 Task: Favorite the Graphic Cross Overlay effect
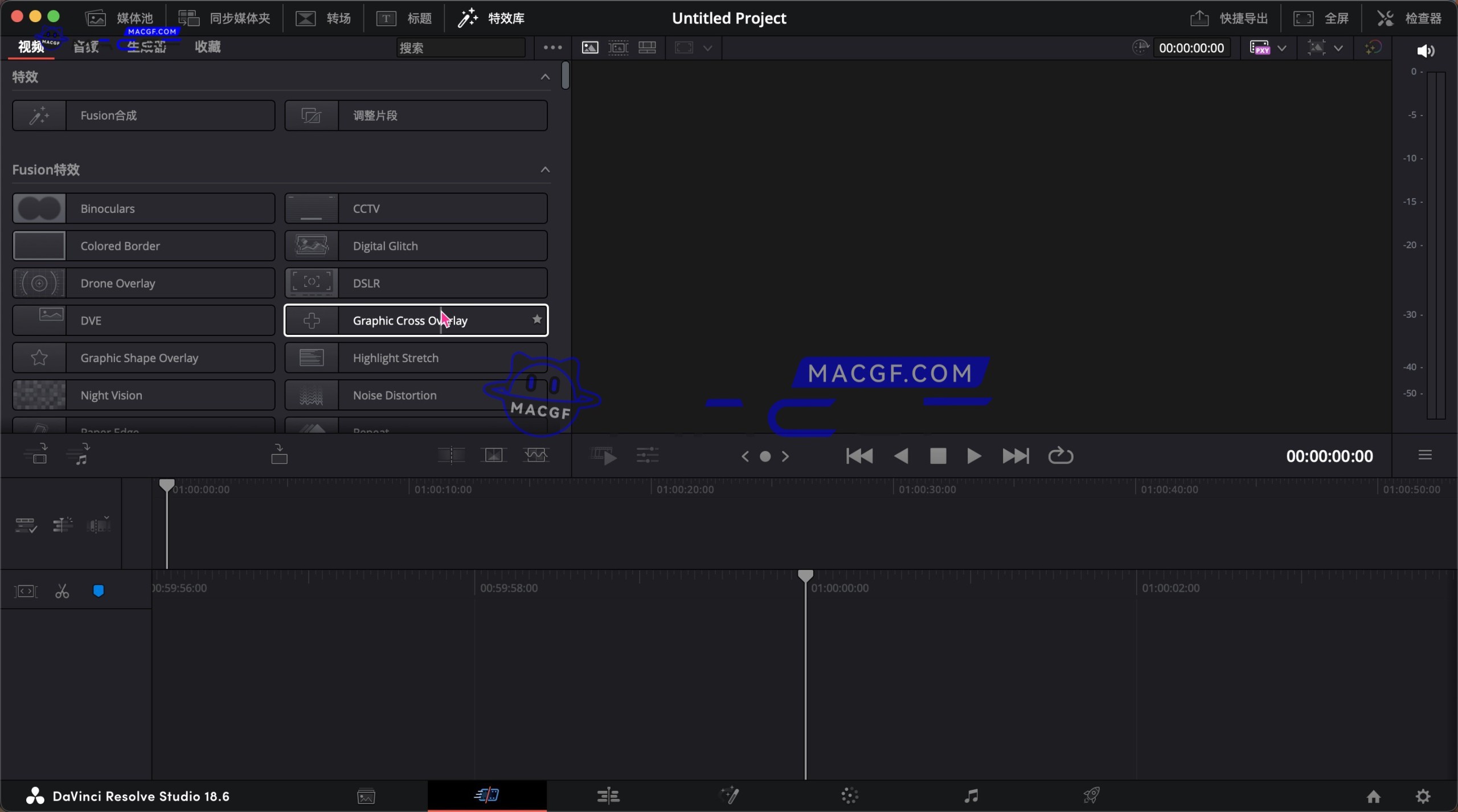[x=536, y=319]
